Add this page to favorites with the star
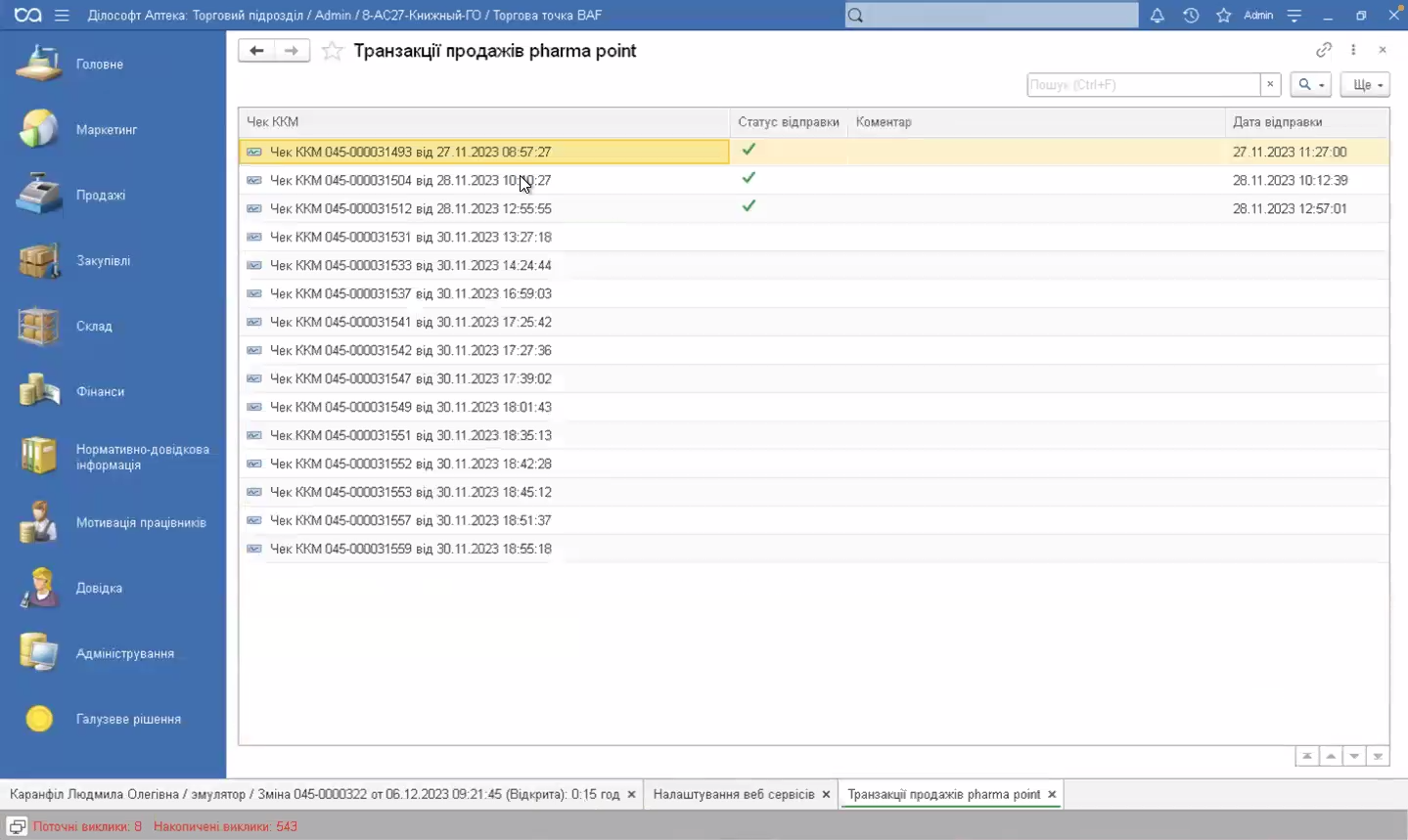 coord(333,52)
